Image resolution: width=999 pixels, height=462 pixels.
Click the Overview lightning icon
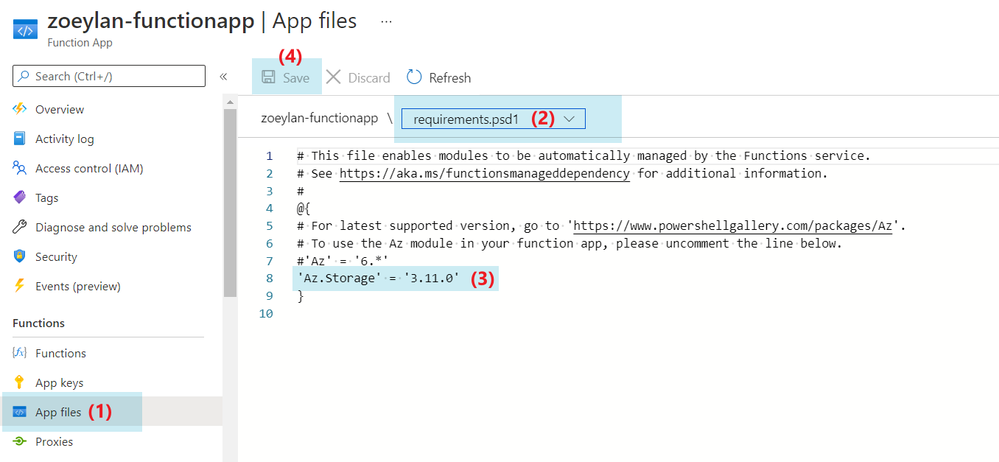(19, 109)
